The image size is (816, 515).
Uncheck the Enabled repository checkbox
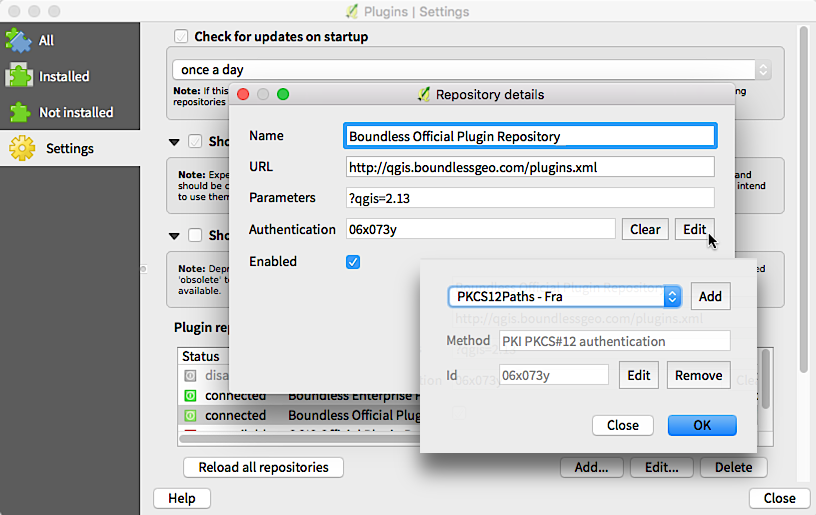[353, 262]
